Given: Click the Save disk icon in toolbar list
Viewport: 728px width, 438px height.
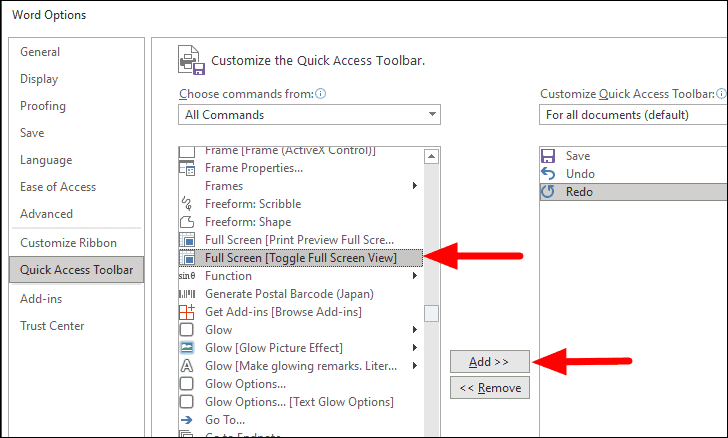Looking at the screenshot, I should pos(548,156).
